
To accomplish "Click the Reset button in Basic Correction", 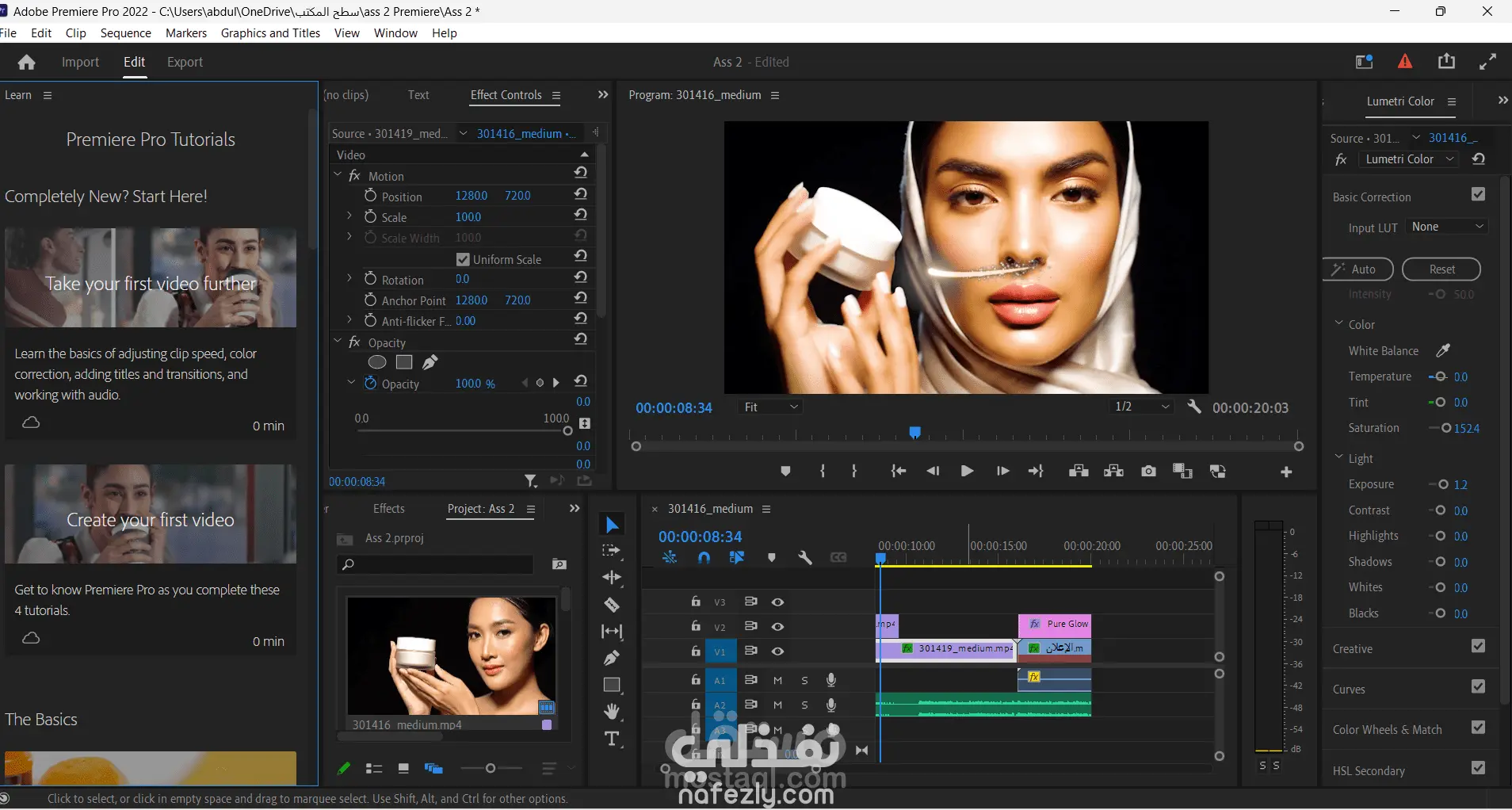I will coord(1441,269).
